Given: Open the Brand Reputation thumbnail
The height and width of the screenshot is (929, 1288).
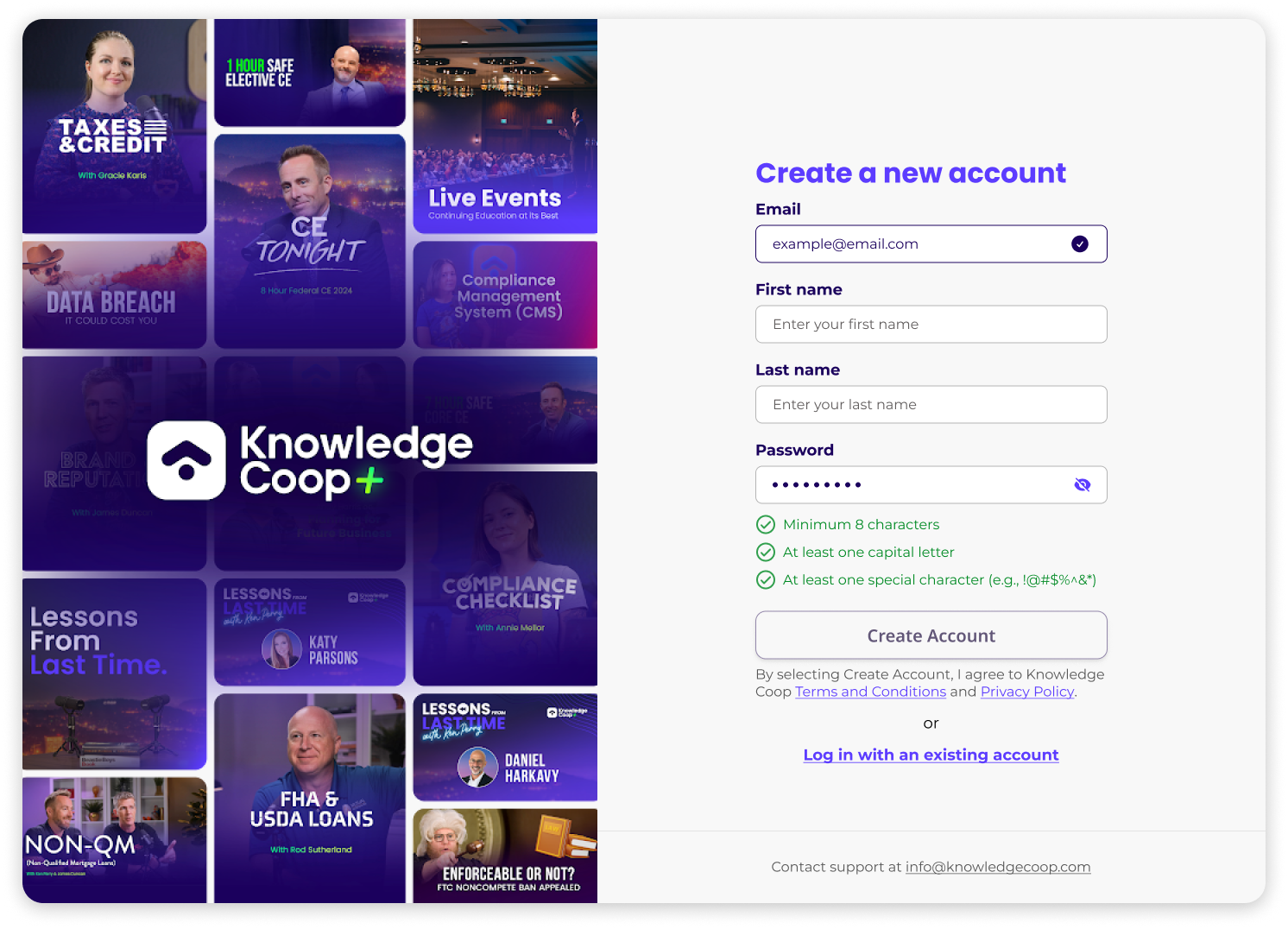Looking at the screenshot, I should tap(114, 464).
